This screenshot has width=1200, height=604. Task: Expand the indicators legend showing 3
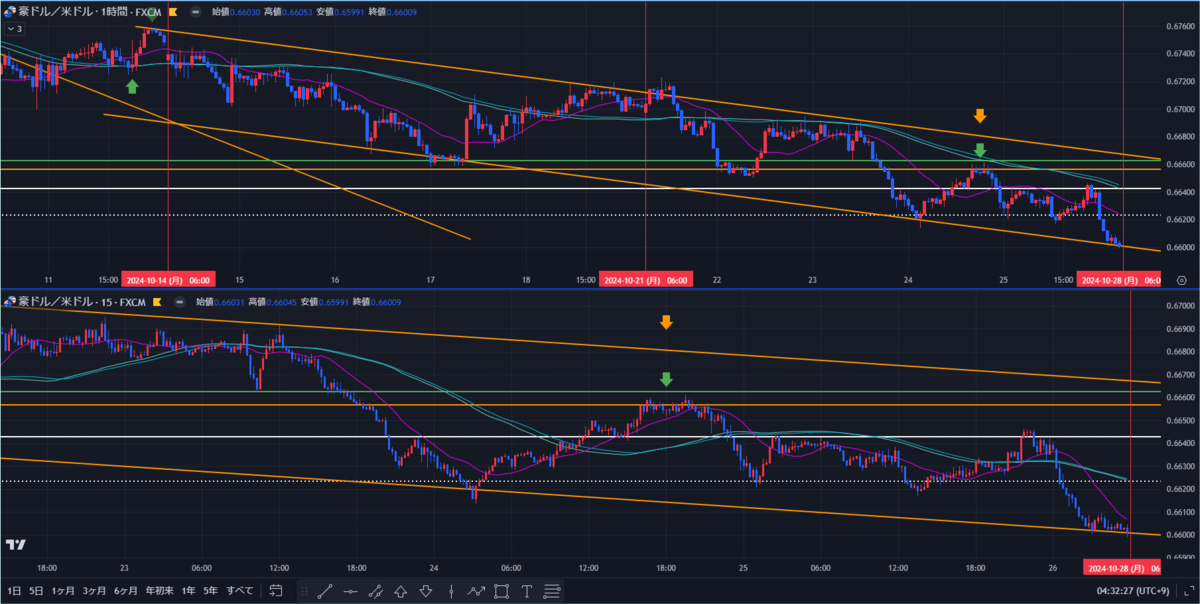pyautogui.click(x=14, y=29)
